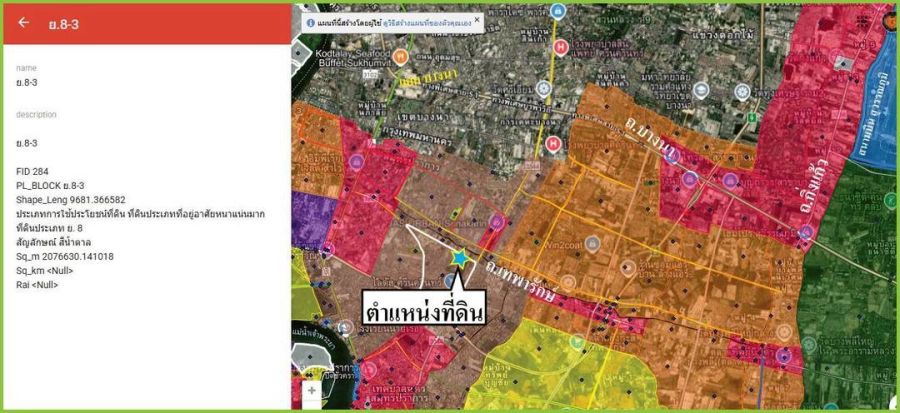Click the blue info icon in the banner
This screenshot has width=900, height=413.
click(311, 21)
